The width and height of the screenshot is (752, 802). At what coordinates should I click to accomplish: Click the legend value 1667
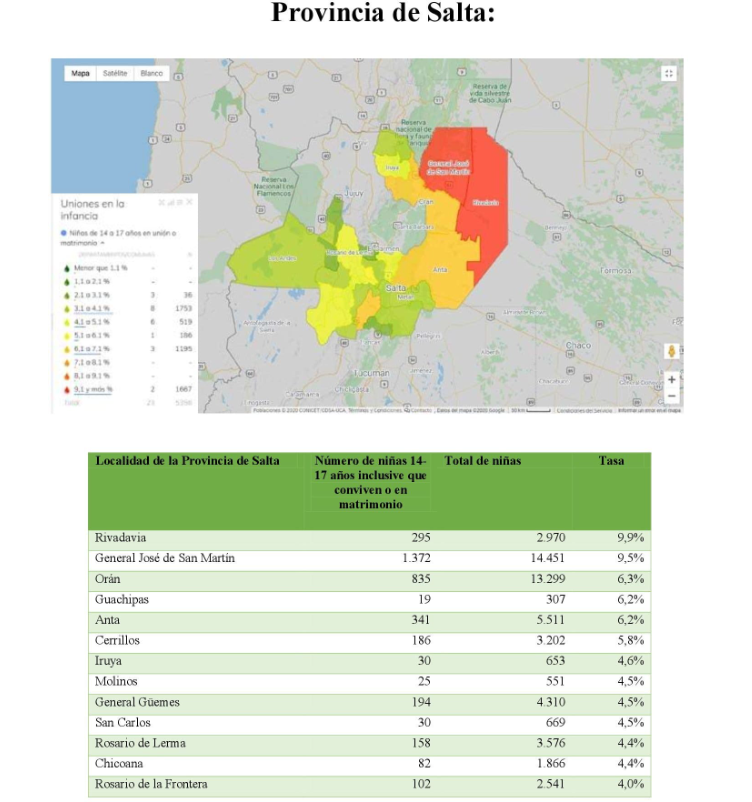[x=183, y=389]
